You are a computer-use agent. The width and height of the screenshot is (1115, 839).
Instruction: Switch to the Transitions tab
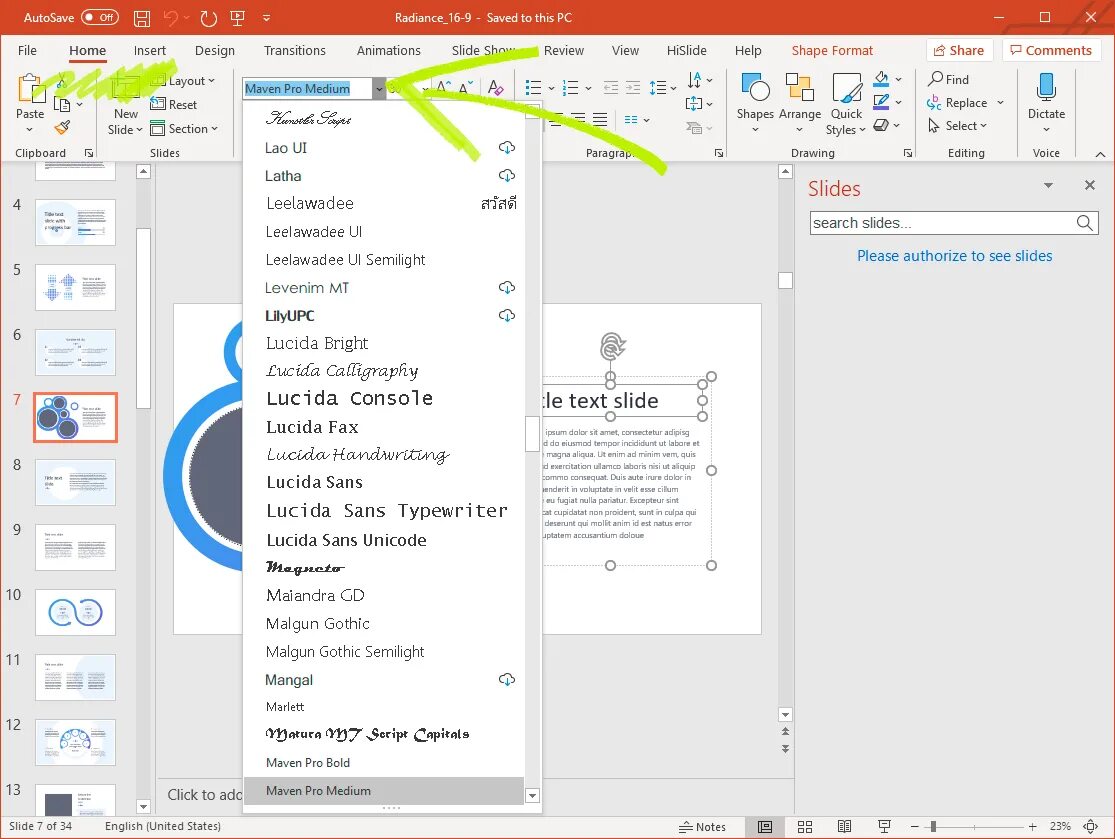[294, 50]
